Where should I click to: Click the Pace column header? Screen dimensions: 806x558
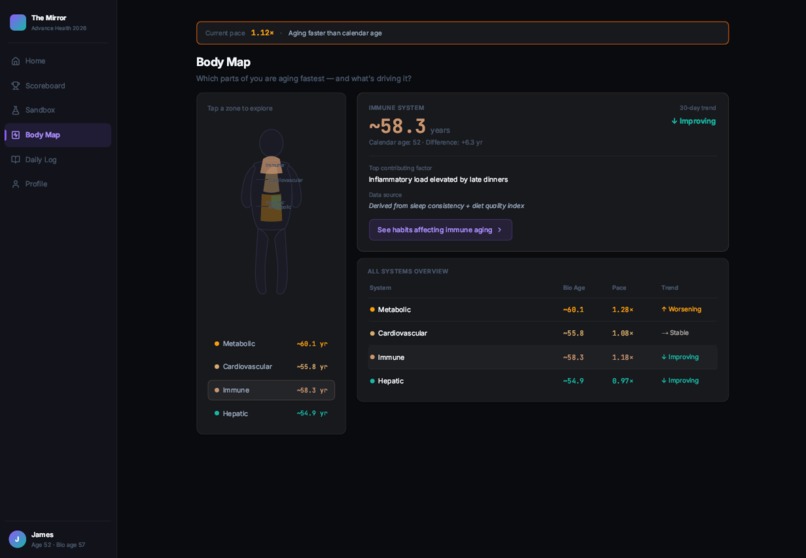[619, 288]
